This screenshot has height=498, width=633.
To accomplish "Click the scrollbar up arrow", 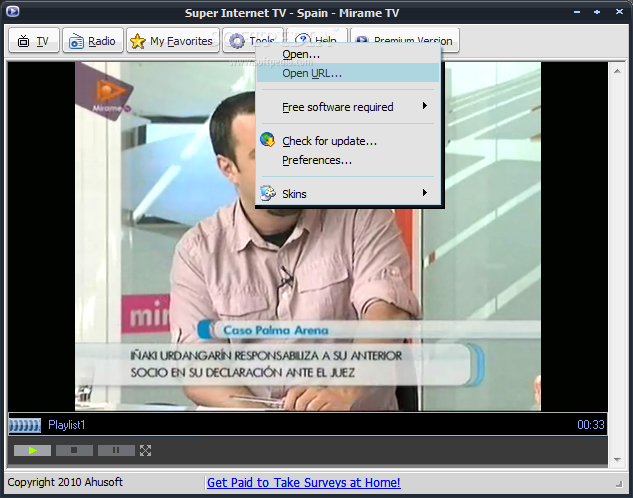I will 617,71.
